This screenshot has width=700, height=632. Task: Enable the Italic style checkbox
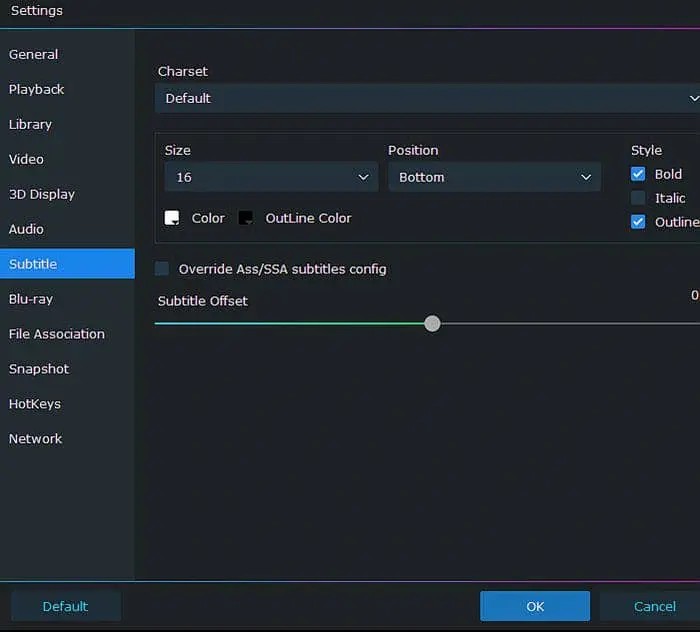[638, 198]
